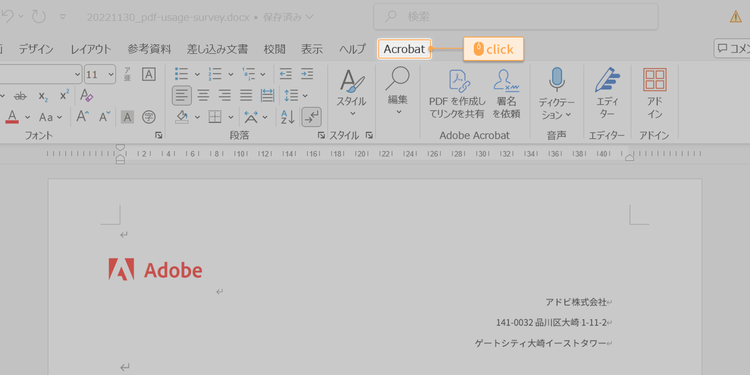Click PDF を作成してリンクを共有
Viewport: 750px width, 375px height.
click(x=457, y=94)
